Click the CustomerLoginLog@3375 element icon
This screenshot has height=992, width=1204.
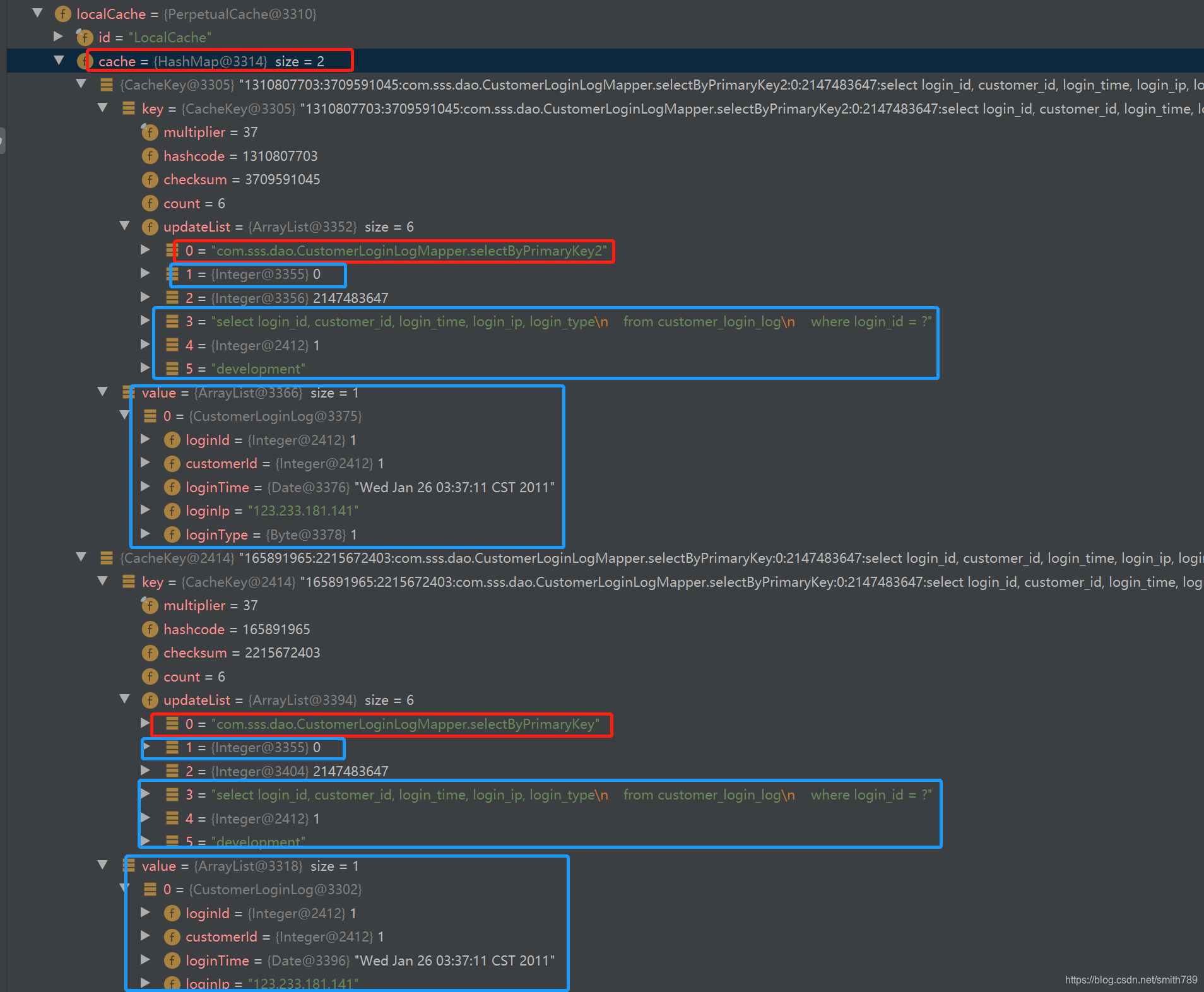[x=150, y=416]
